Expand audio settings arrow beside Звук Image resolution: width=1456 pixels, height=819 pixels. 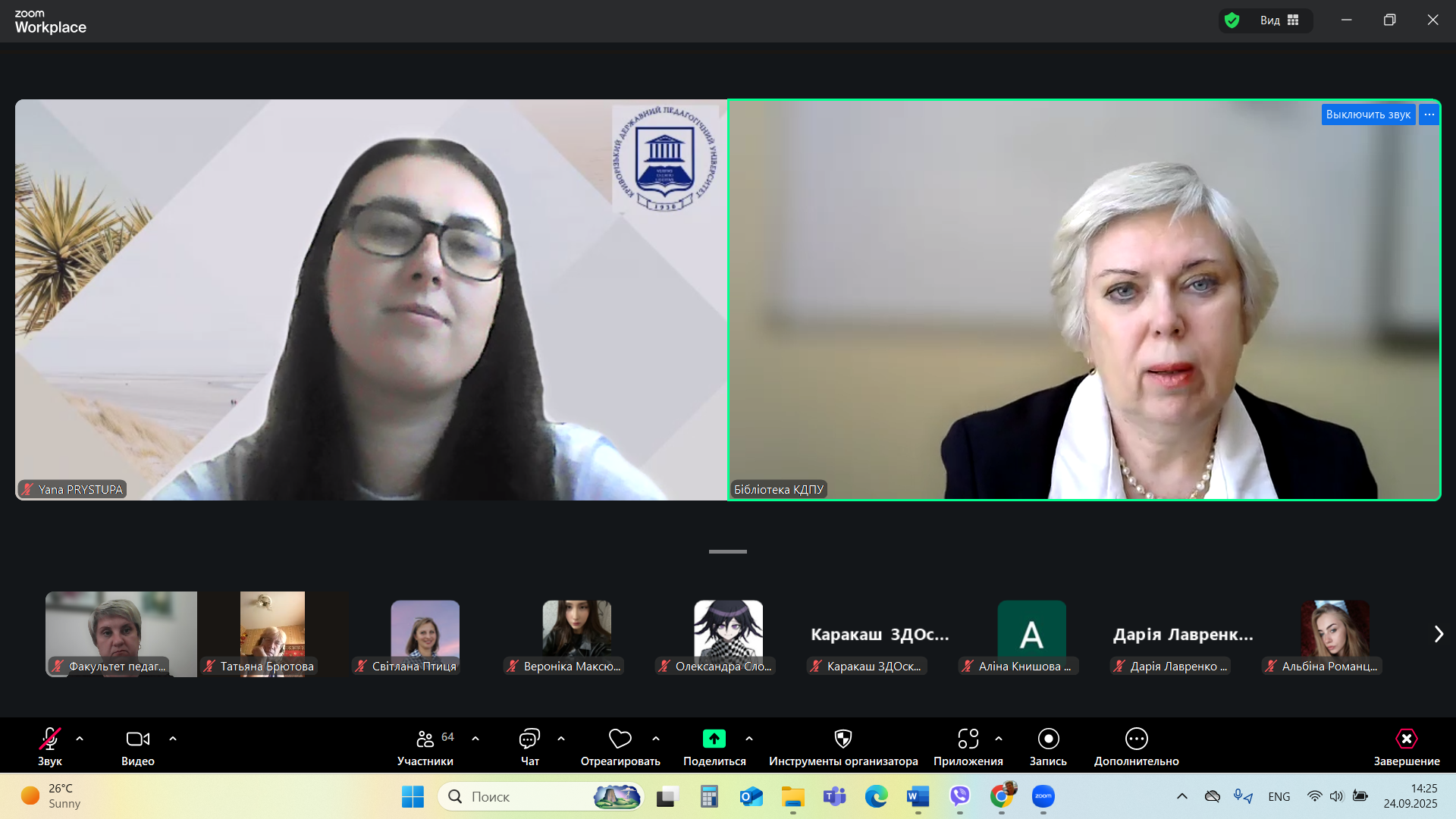pyautogui.click(x=80, y=739)
